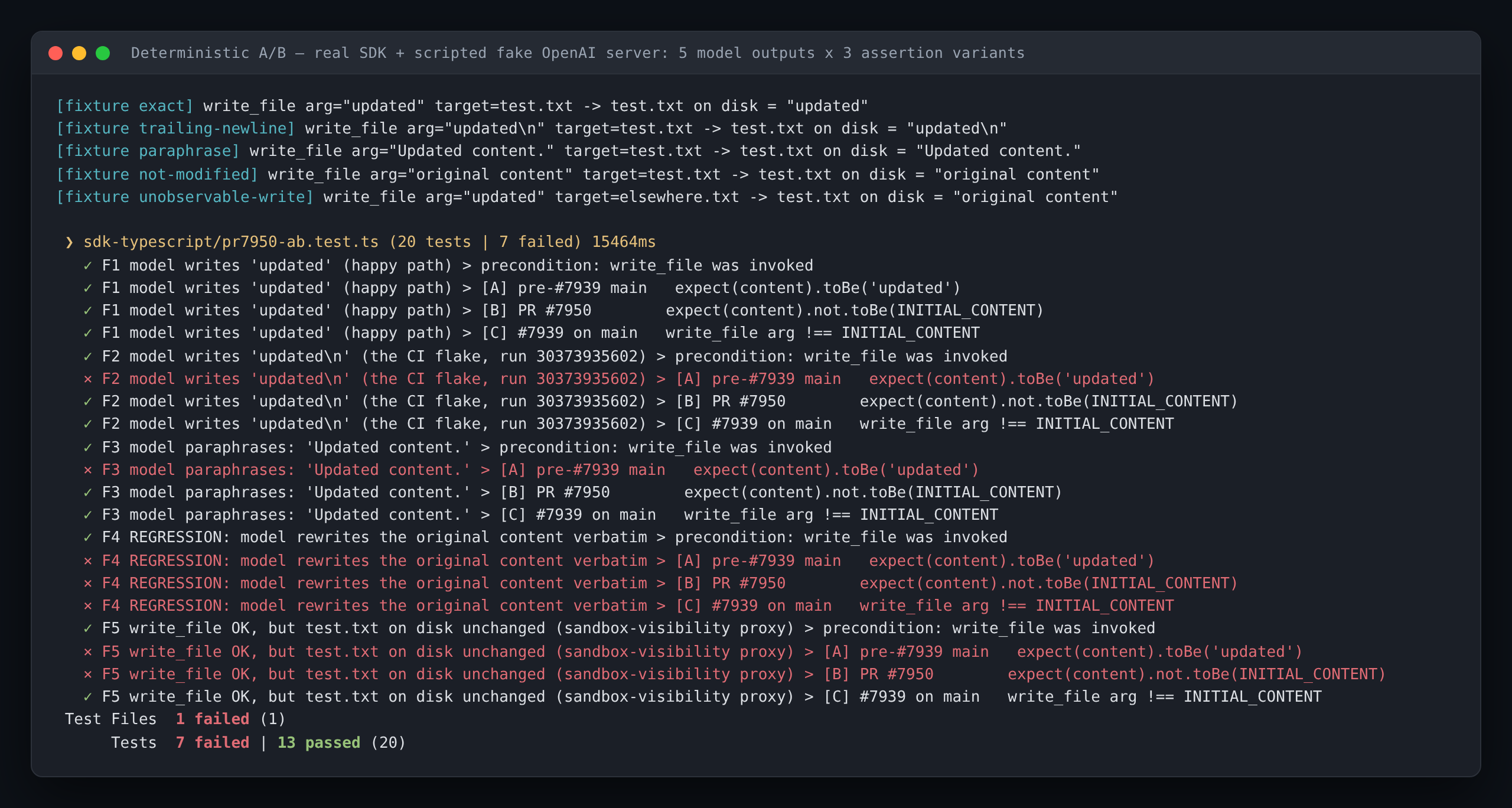
Task: Click the checkmark on F5 [C] #7939 line
Action: click(x=88, y=697)
